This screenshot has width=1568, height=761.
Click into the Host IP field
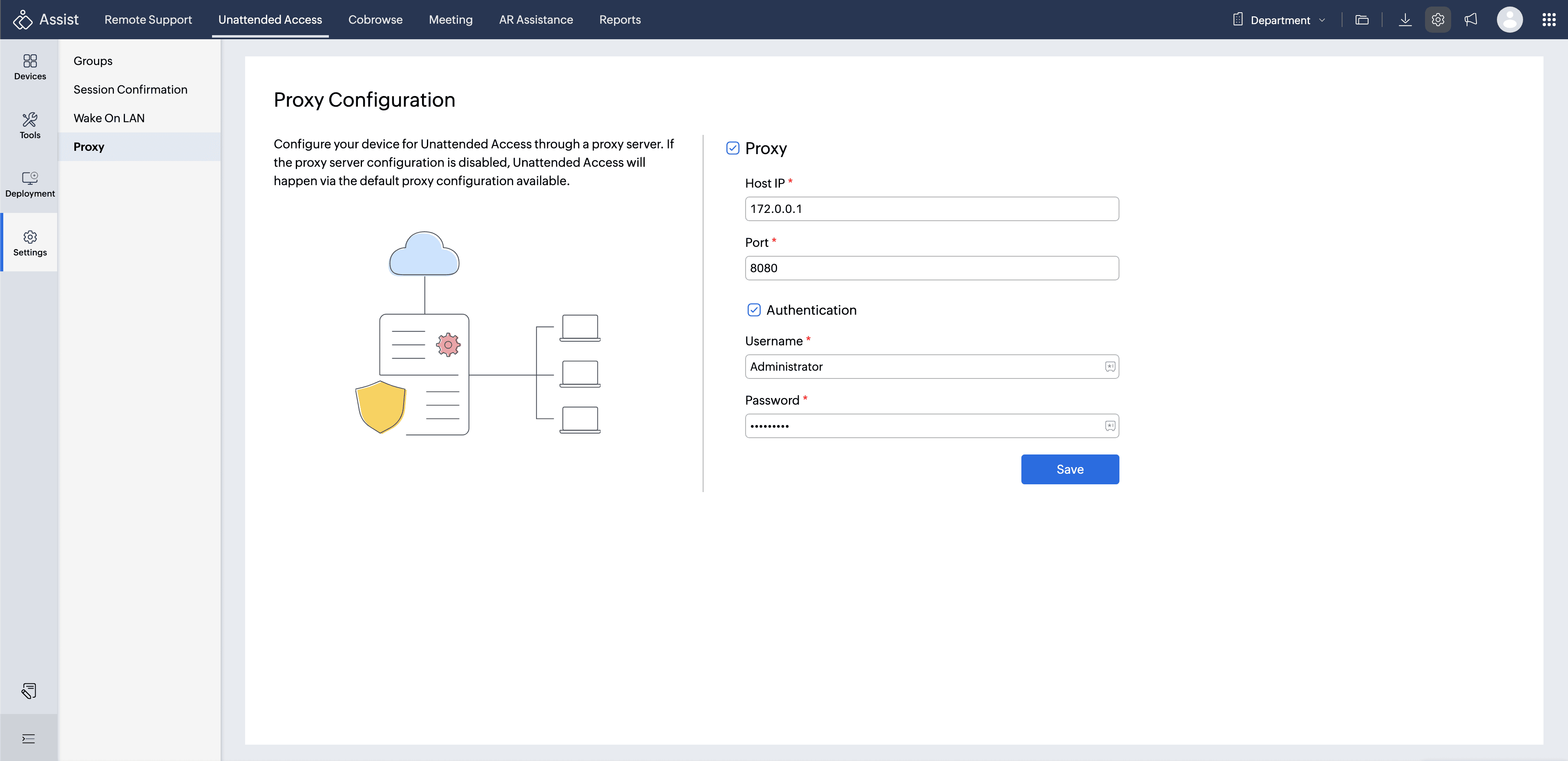click(931, 209)
